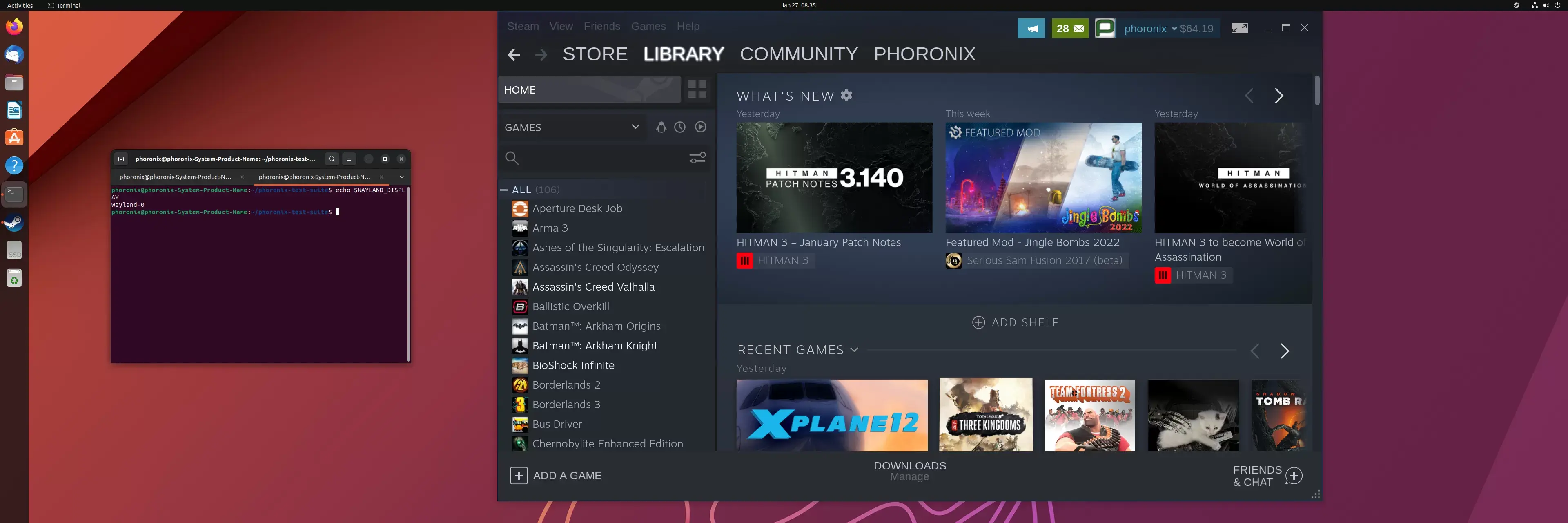
Task: Open the $64.19 wallet balance
Action: point(1196,29)
